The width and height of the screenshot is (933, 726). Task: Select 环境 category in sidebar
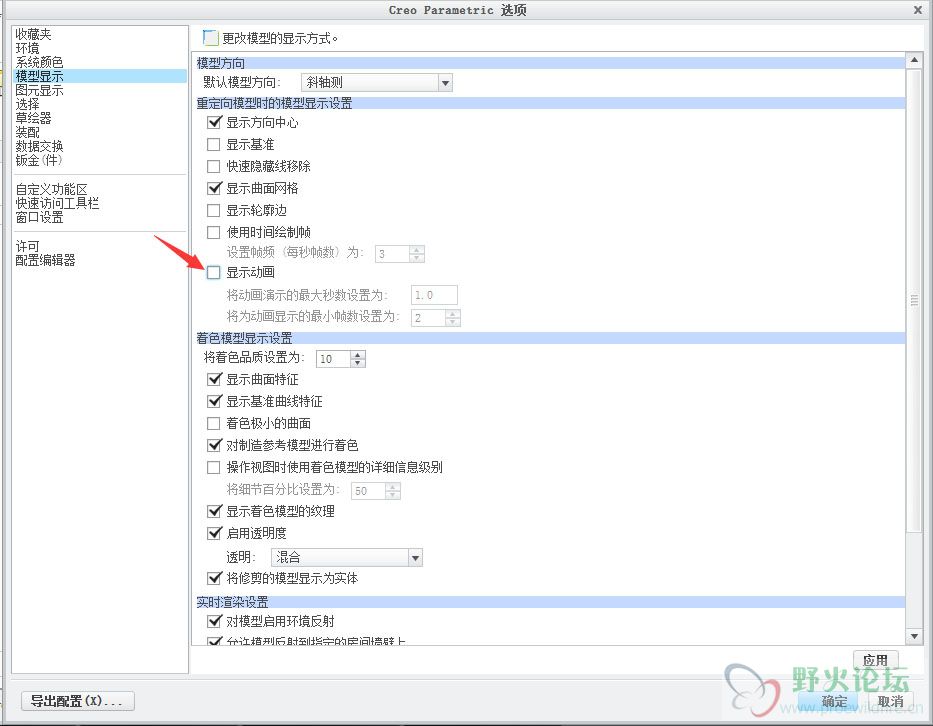click(27, 48)
